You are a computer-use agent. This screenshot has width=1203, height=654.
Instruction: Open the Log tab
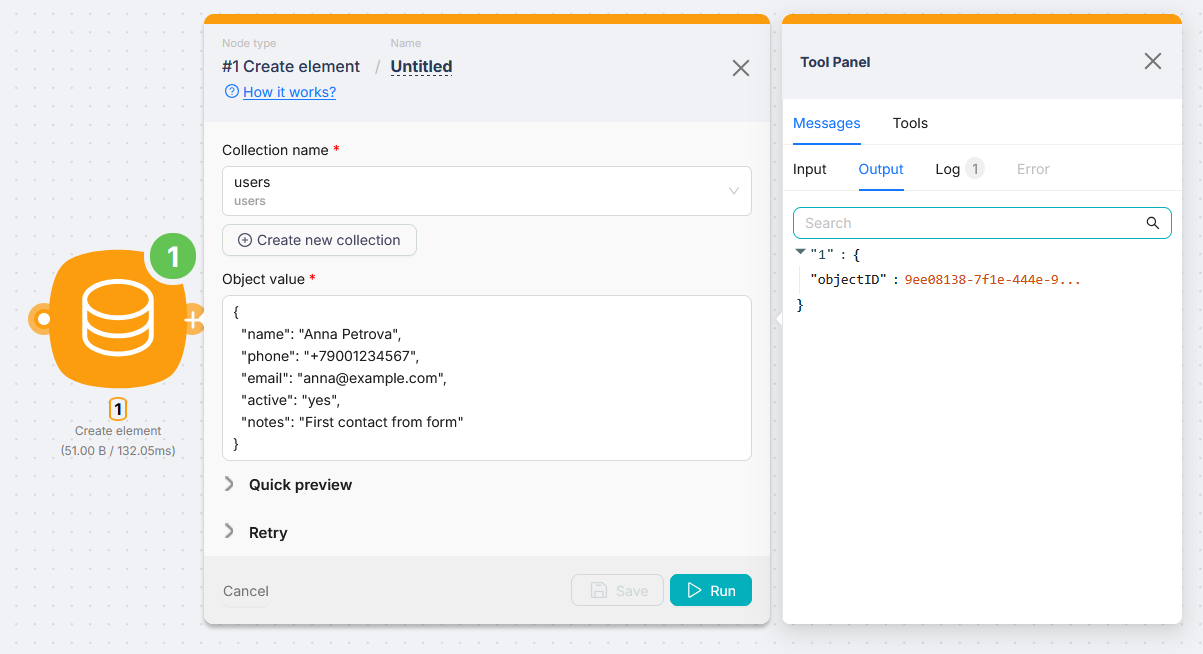(x=947, y=169)
